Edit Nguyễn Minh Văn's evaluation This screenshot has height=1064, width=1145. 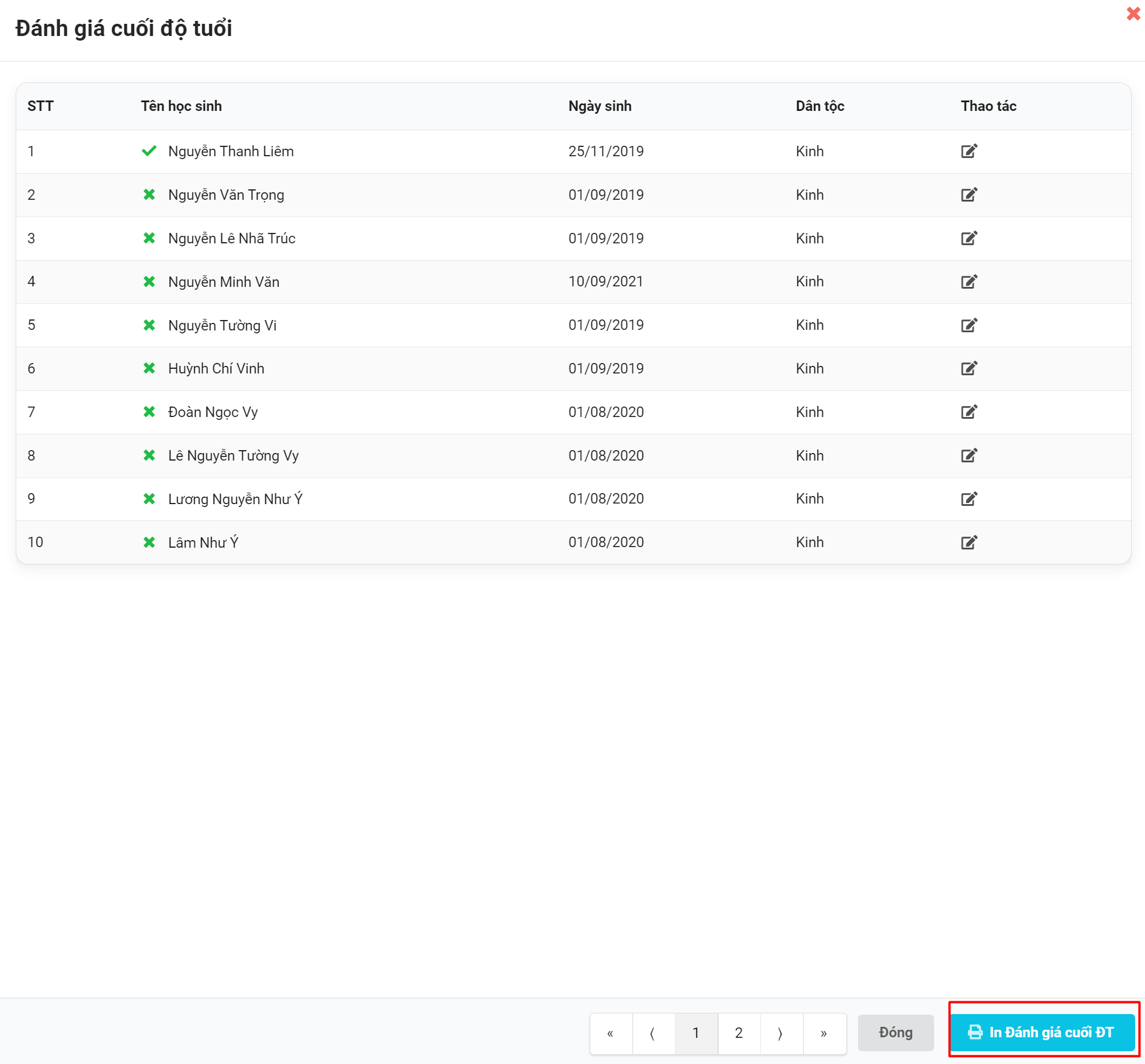968,282
